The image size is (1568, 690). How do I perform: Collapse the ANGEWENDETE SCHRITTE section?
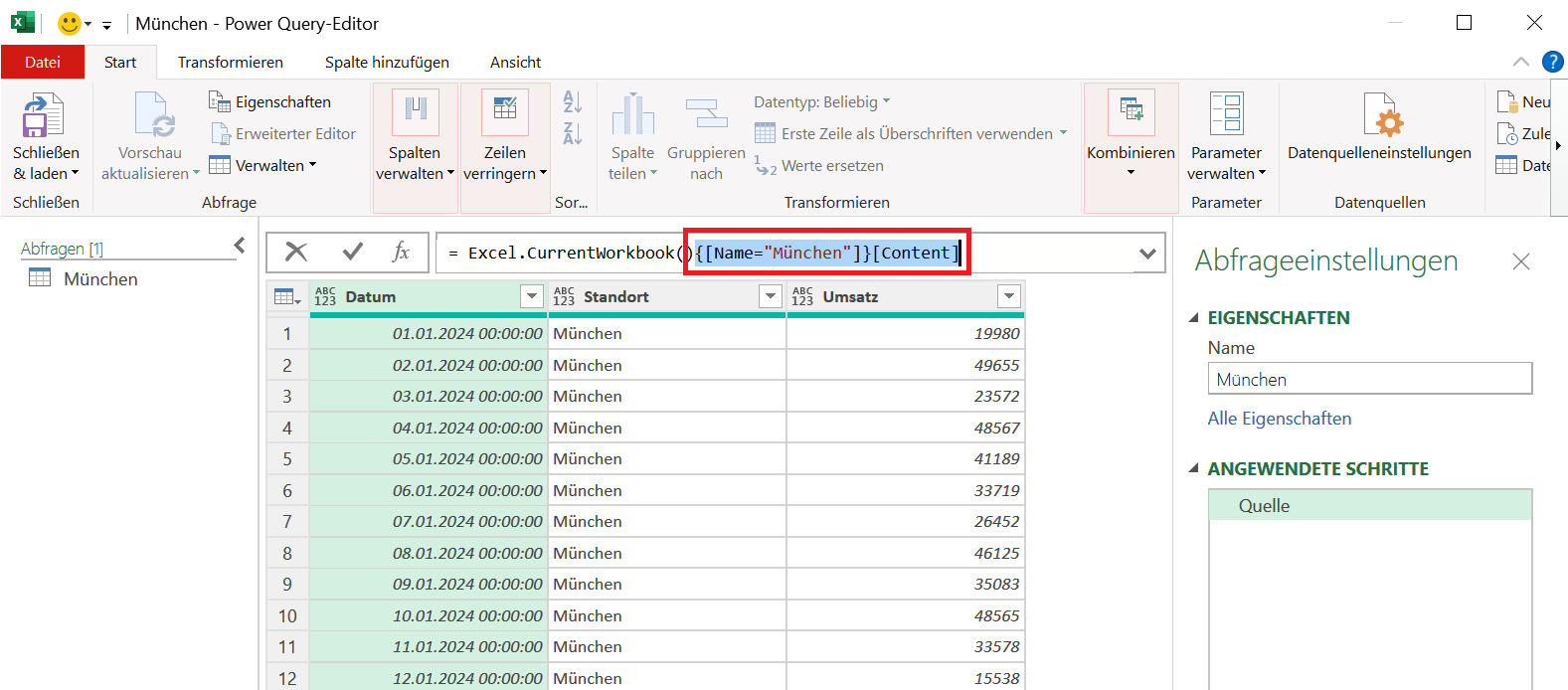1194,469
